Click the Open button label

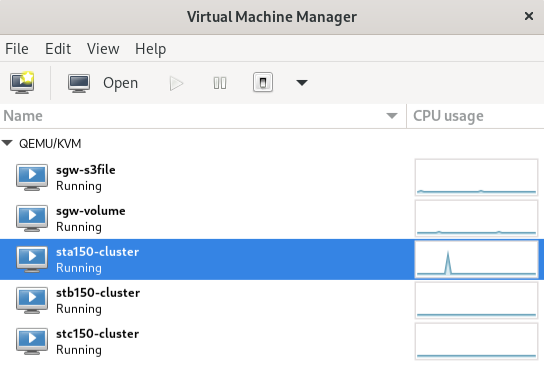(120, 83)
